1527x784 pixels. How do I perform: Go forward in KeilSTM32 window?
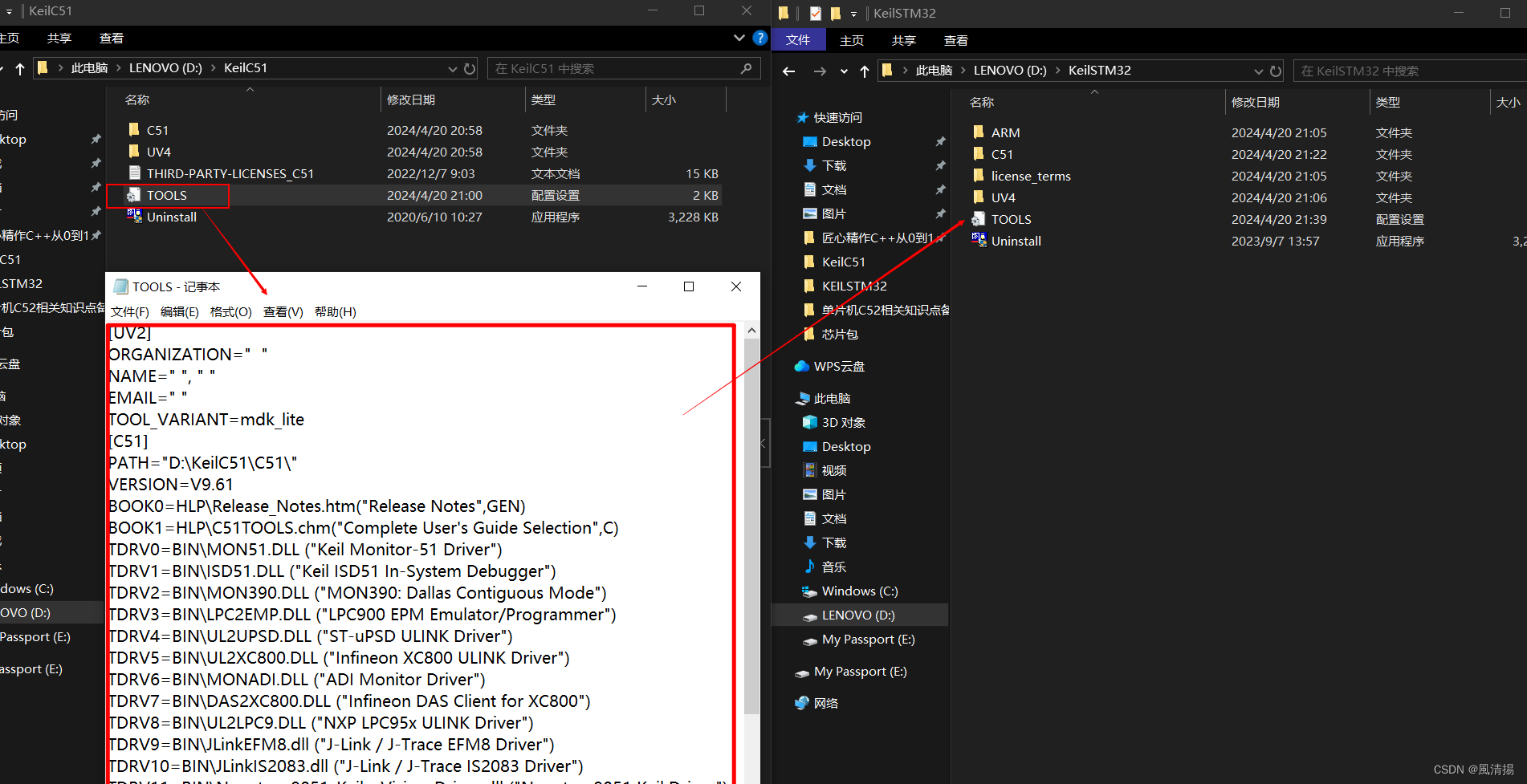coord(820,71)
